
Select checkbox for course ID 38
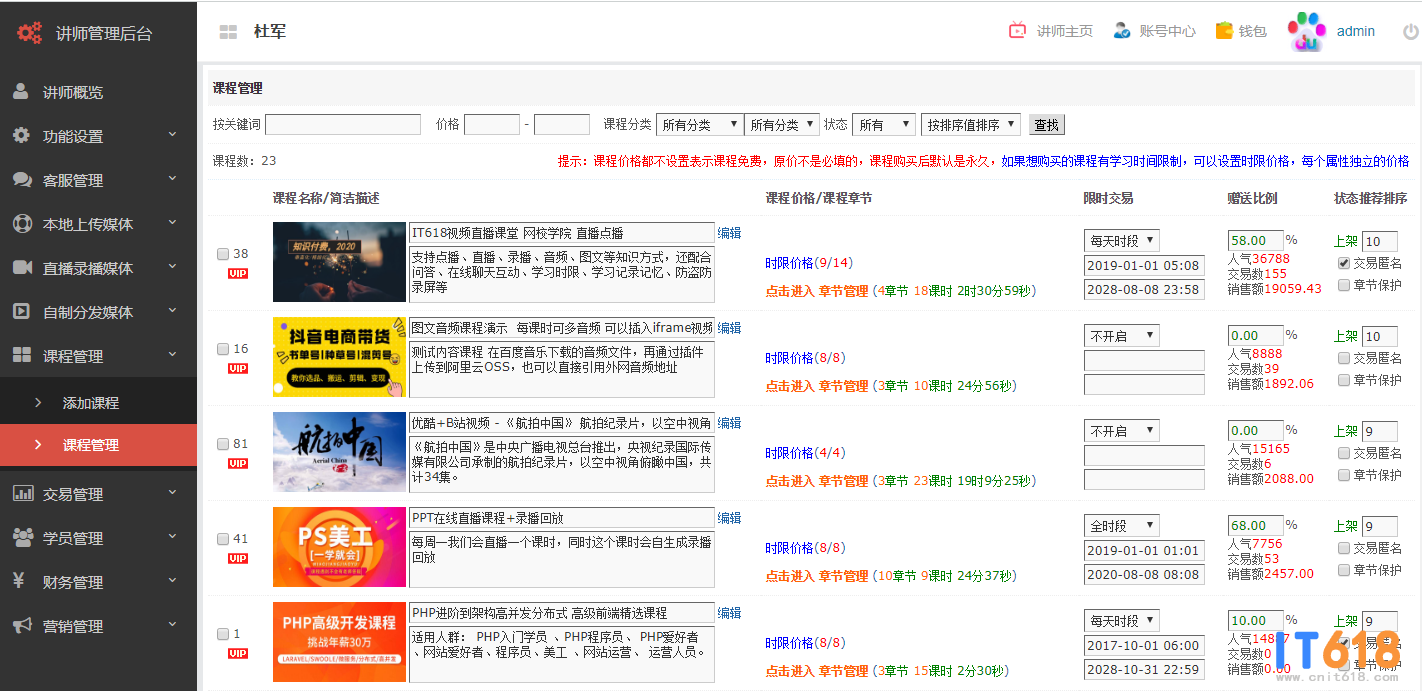coord(223,254)
